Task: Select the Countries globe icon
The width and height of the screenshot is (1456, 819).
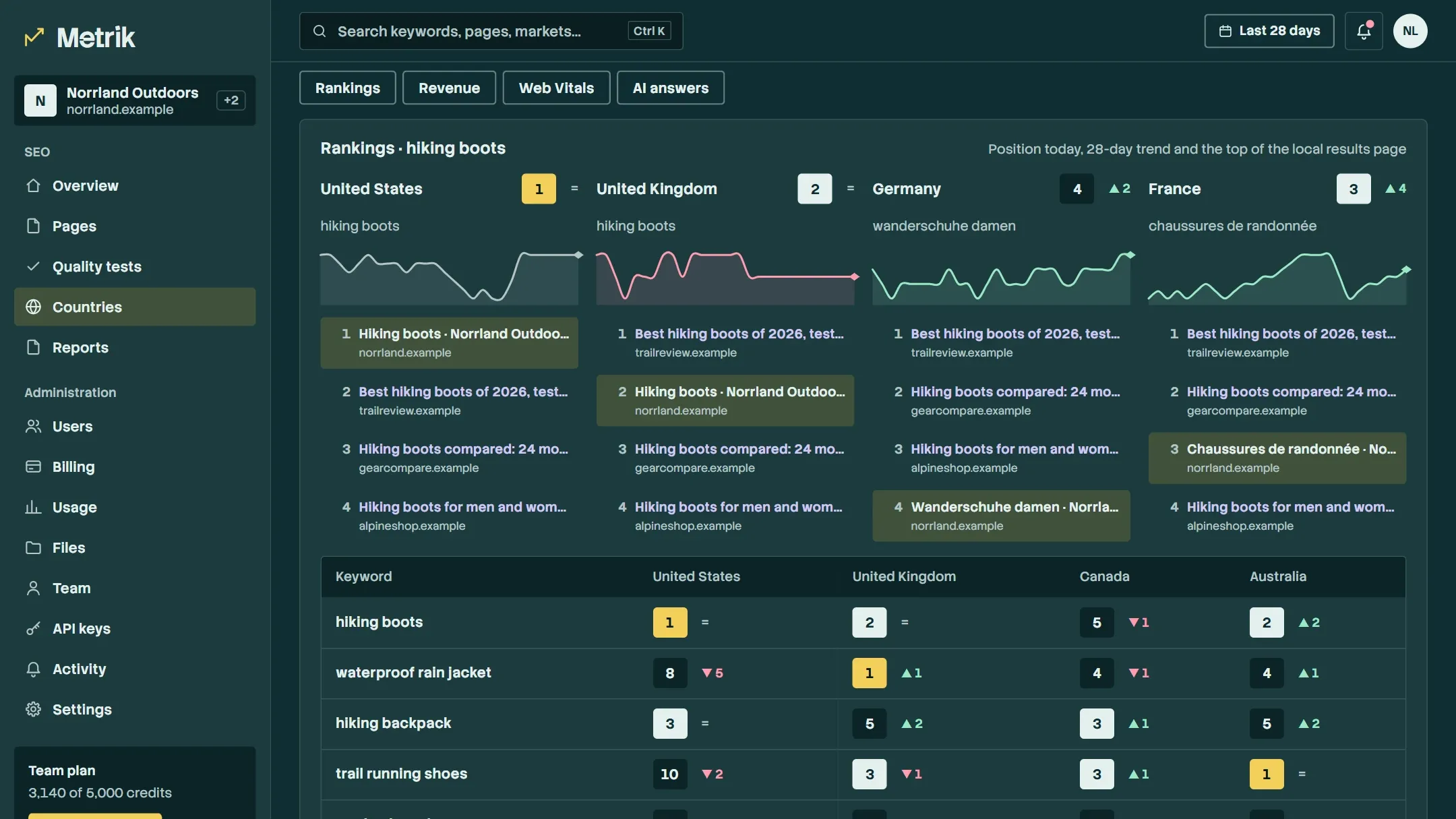Action: coord(33,307)
